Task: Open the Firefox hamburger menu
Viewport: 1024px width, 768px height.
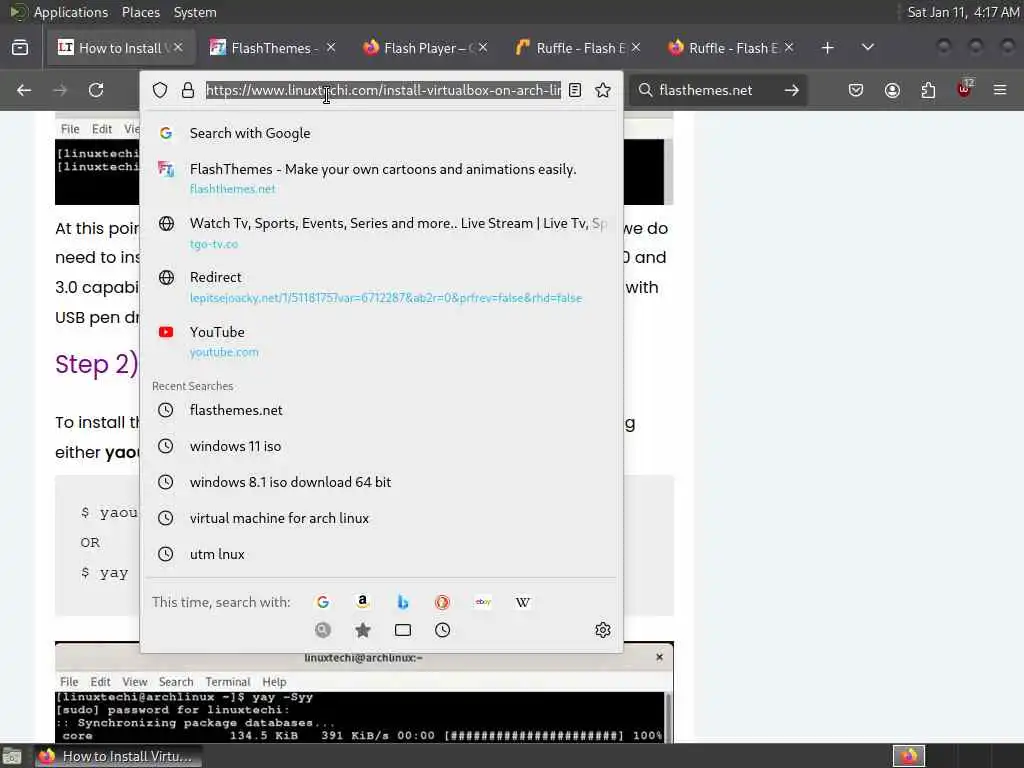Action: [x=1000, y=90]
